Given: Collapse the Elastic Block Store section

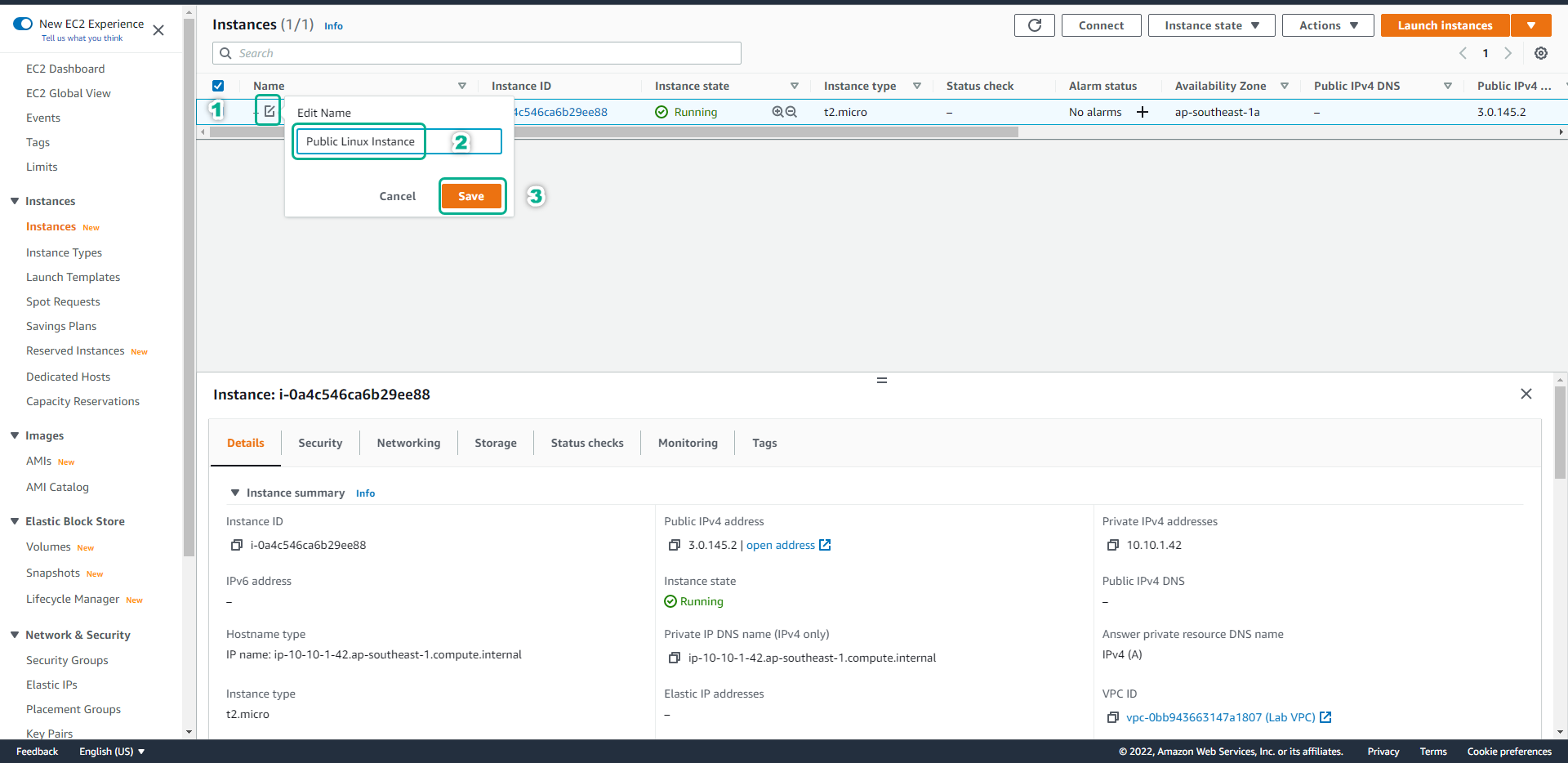Looking at the screenshot, I should pyautogui.click(x=15, y=521).
